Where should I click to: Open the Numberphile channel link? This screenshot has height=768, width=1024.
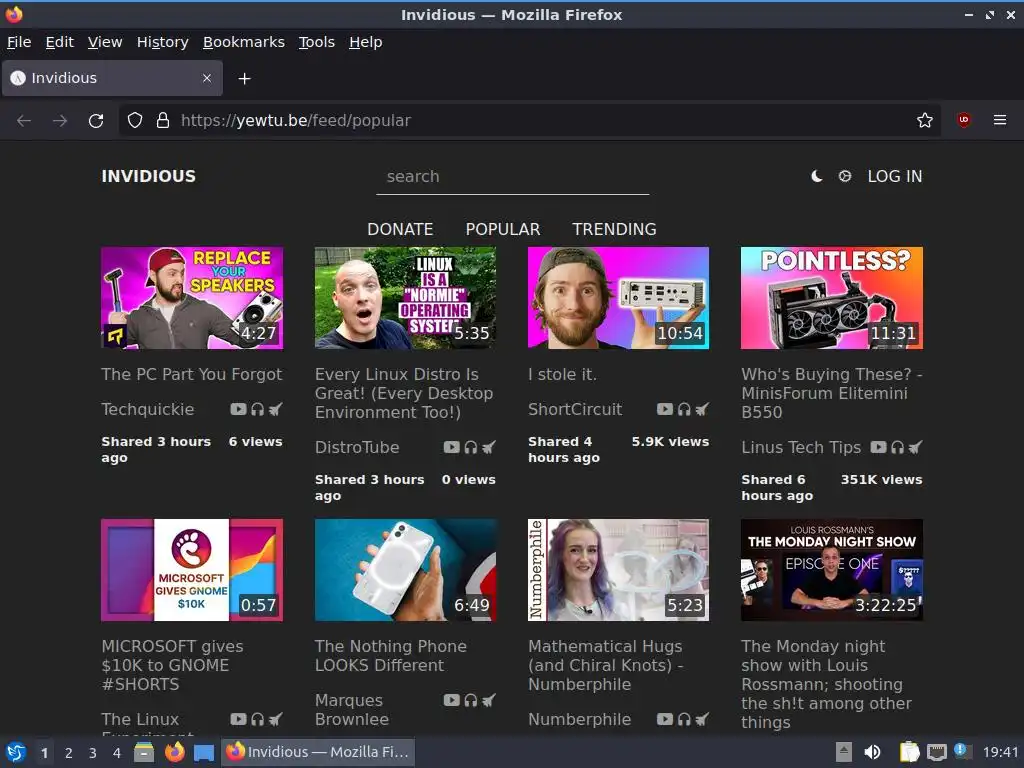[579, 719]
